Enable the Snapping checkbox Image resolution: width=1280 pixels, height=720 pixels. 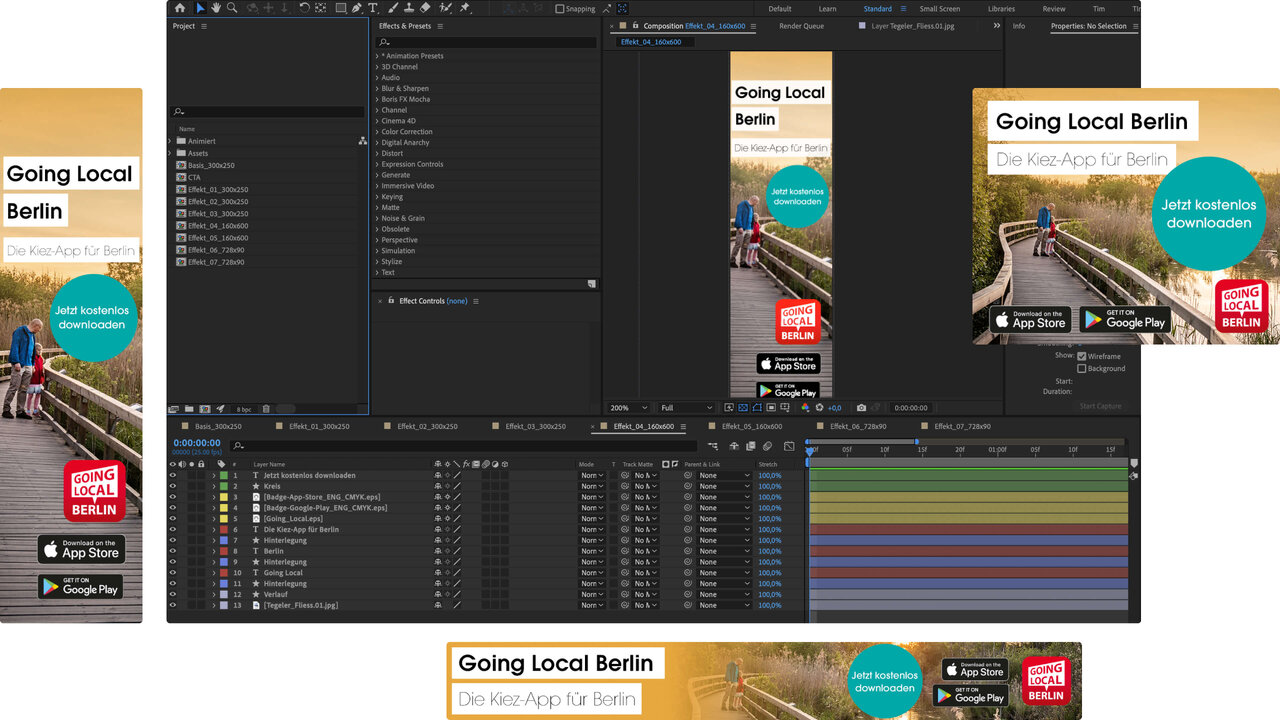[x=560, y=9]
